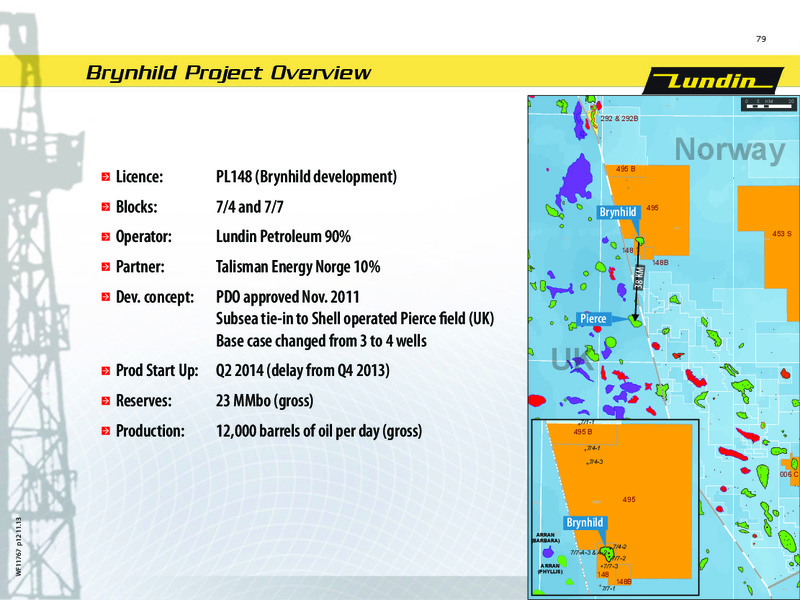Select the 'Operator:' label
Viewport: 800px width, 600px height.
coord(143,237)
